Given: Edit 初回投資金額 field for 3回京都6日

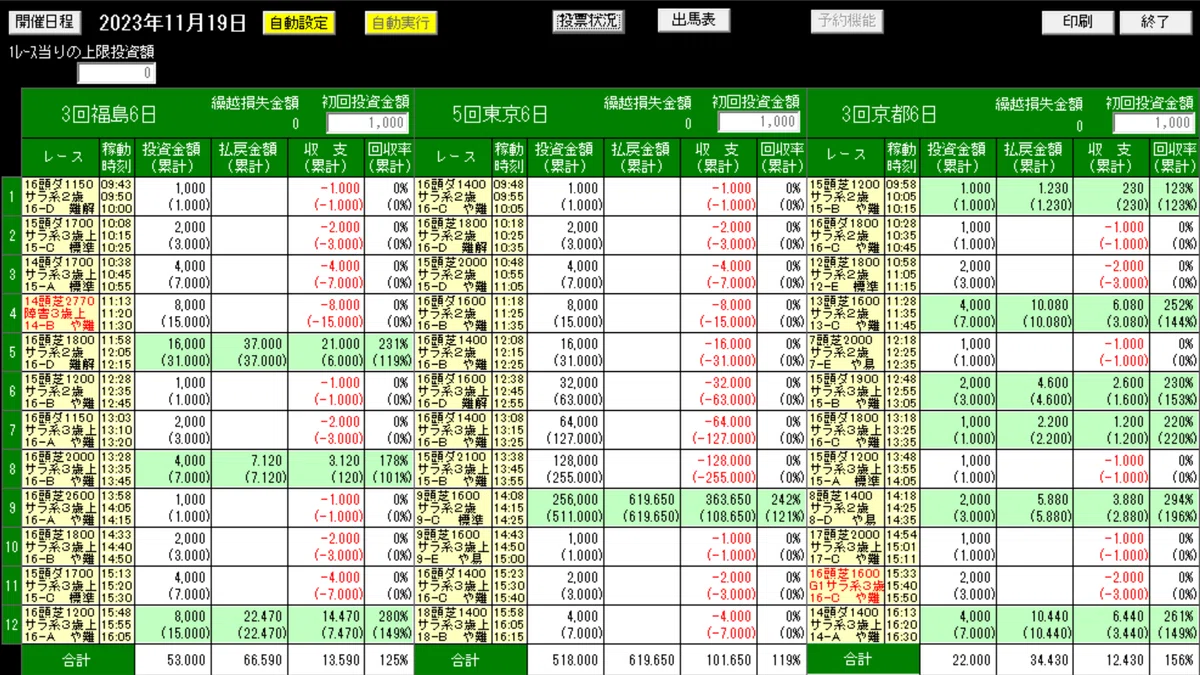Looking at the screenshot, I should (x=1154, y=122).
